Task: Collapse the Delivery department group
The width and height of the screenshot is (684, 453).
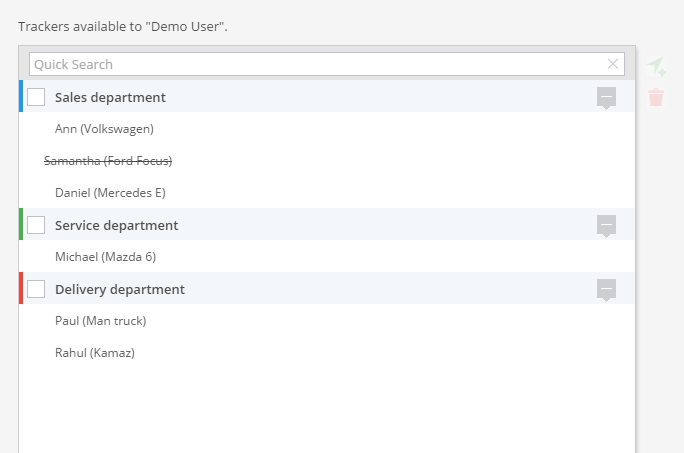Action: click(606, 289)
